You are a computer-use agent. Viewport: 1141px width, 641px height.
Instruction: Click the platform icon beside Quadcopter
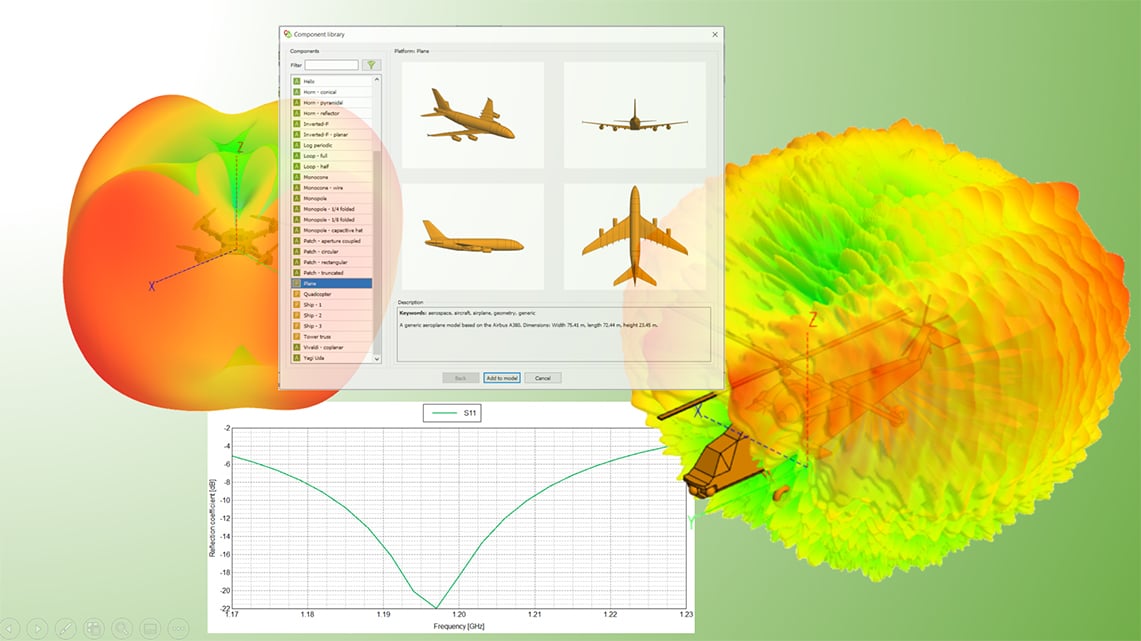(296, 293)
